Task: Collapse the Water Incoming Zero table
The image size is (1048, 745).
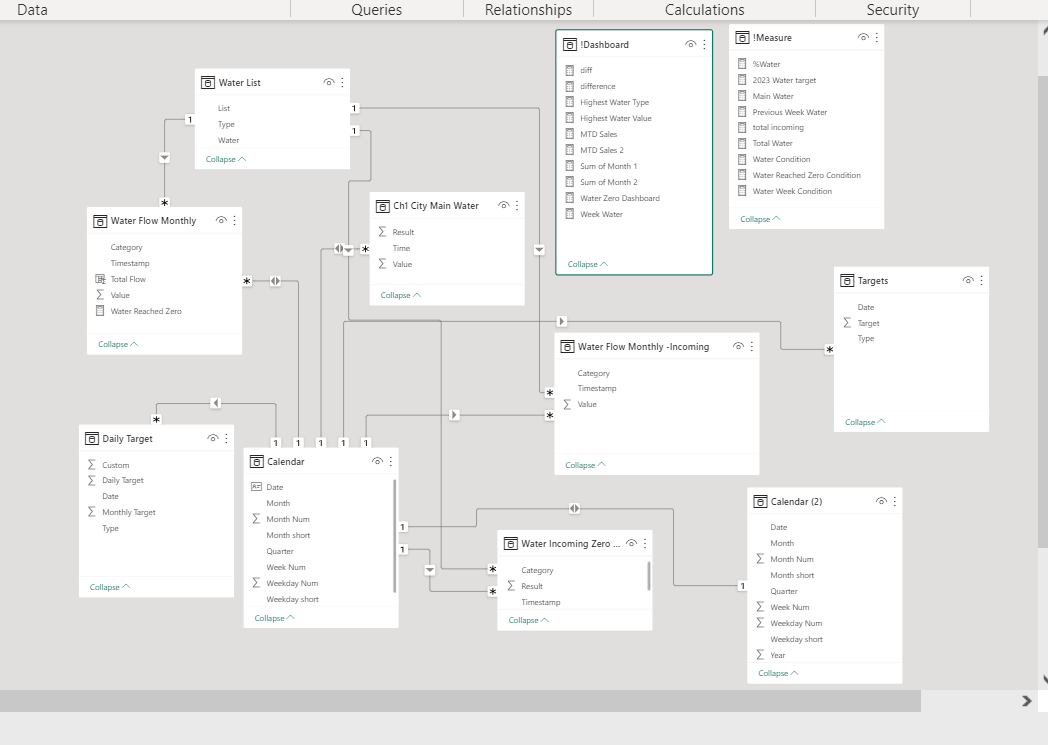Action: [x=528, y=620]
